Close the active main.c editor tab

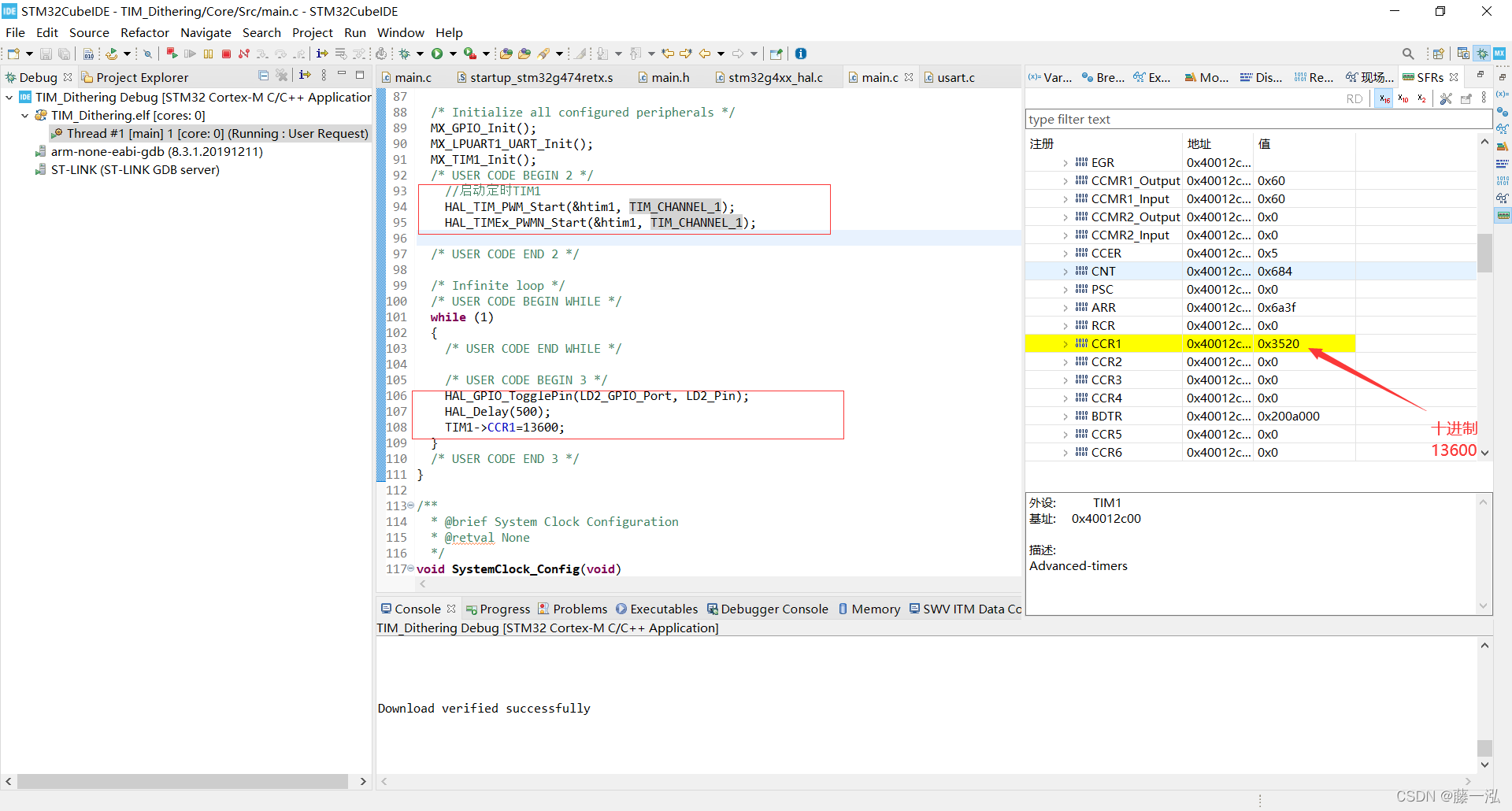[909, 77]
